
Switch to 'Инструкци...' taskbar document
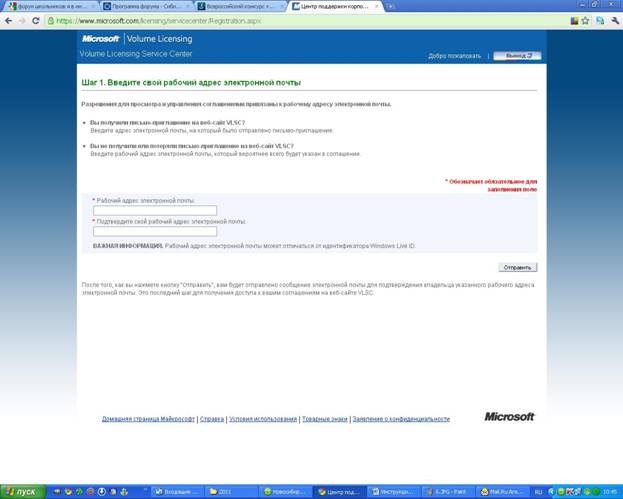point(394,492)
